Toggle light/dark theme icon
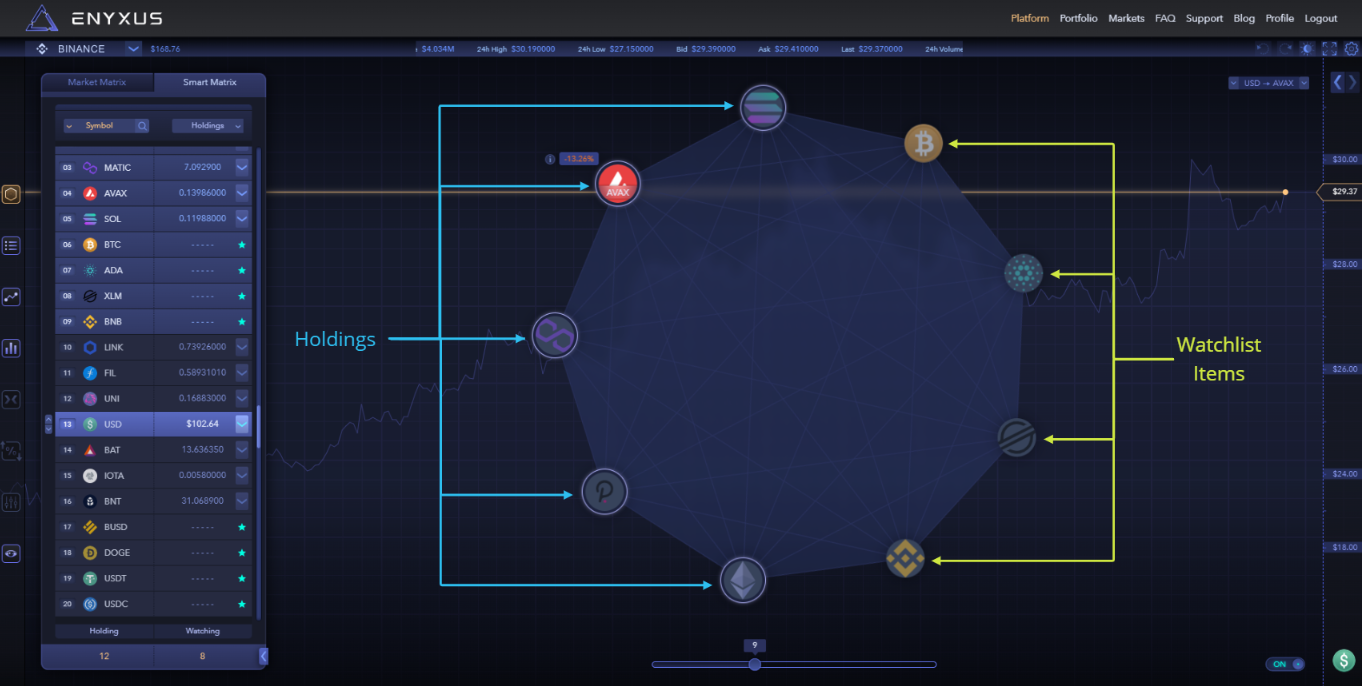 tap(1307, 48)
